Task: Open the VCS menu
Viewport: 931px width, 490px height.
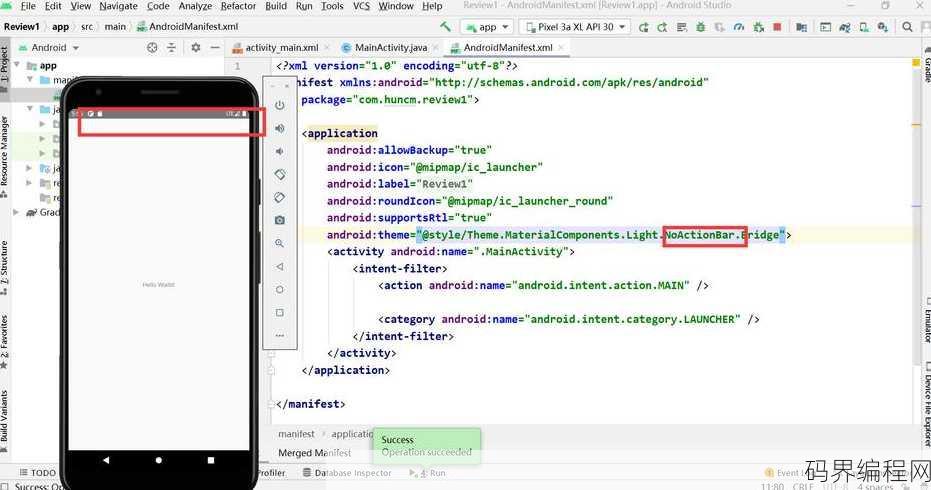Action: (361, 6)
